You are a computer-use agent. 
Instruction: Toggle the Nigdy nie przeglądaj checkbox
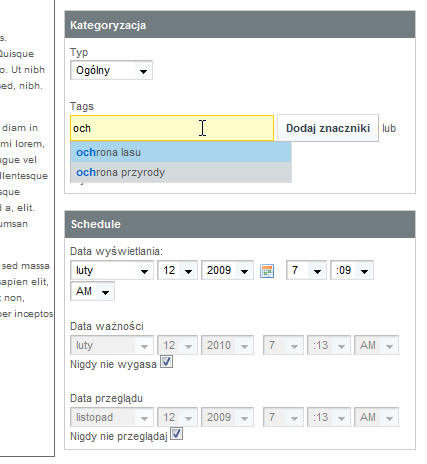pos(176,434)
